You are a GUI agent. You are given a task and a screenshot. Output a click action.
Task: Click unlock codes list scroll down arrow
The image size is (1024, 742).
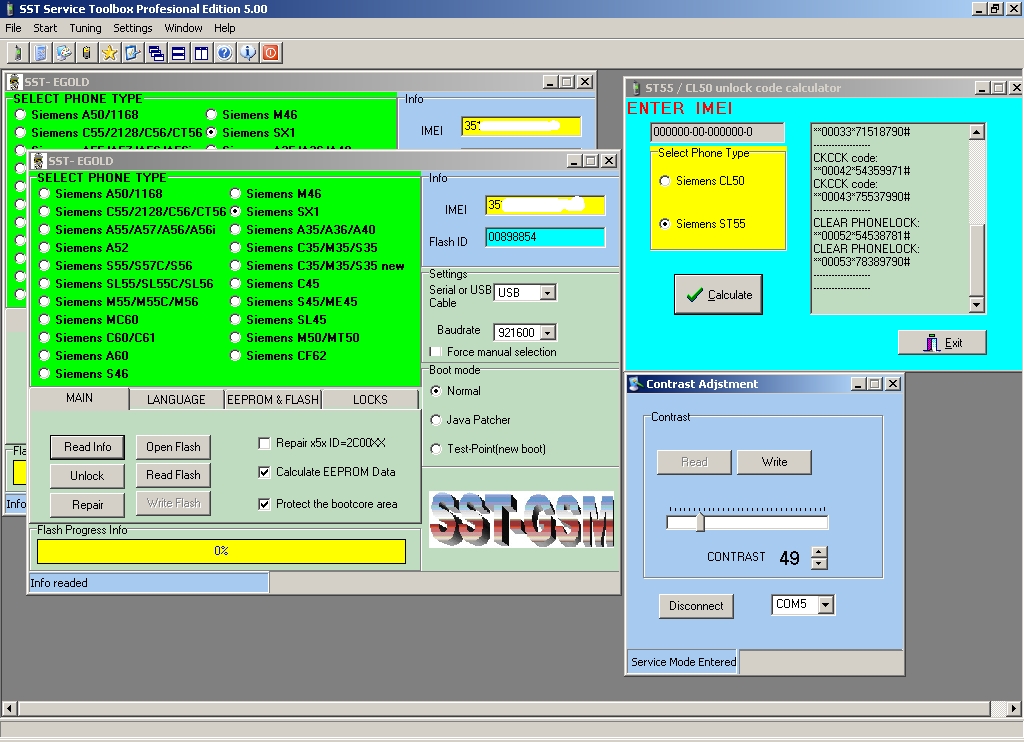coord(976,304)
